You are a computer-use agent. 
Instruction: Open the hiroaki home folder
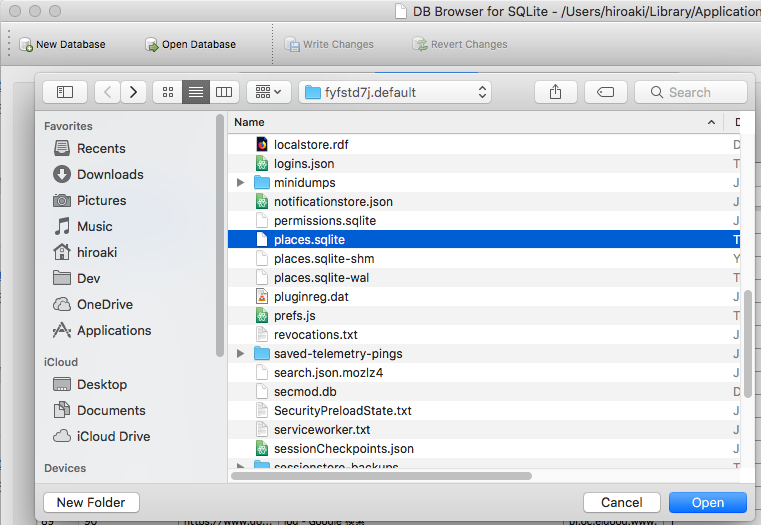point(85,252)
